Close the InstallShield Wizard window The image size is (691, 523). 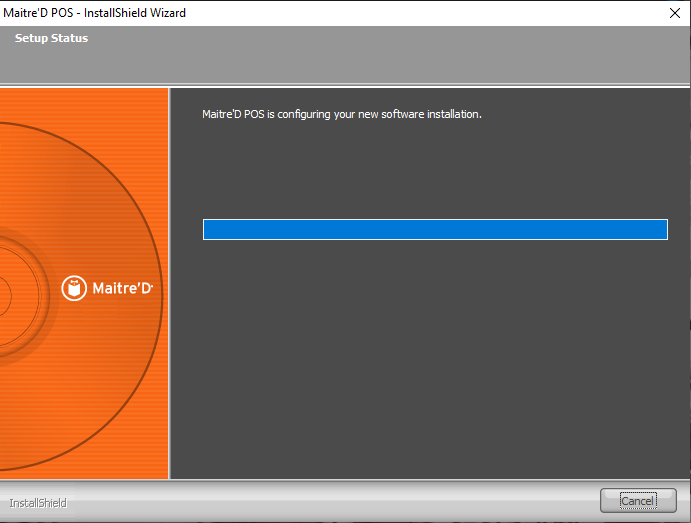click(674, 13)
